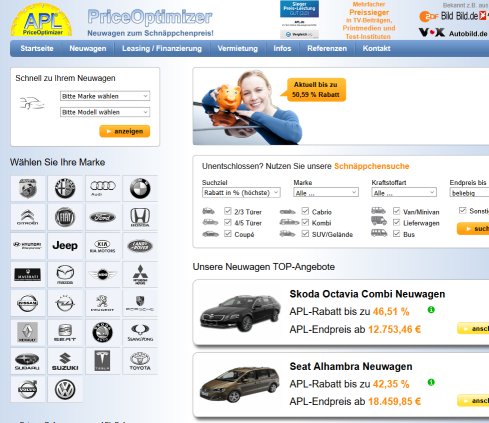Viewport: 489px width, 423px height.
Task: Toggle the Lieferwagen checkbox
Action: click(x=396, y=222)
